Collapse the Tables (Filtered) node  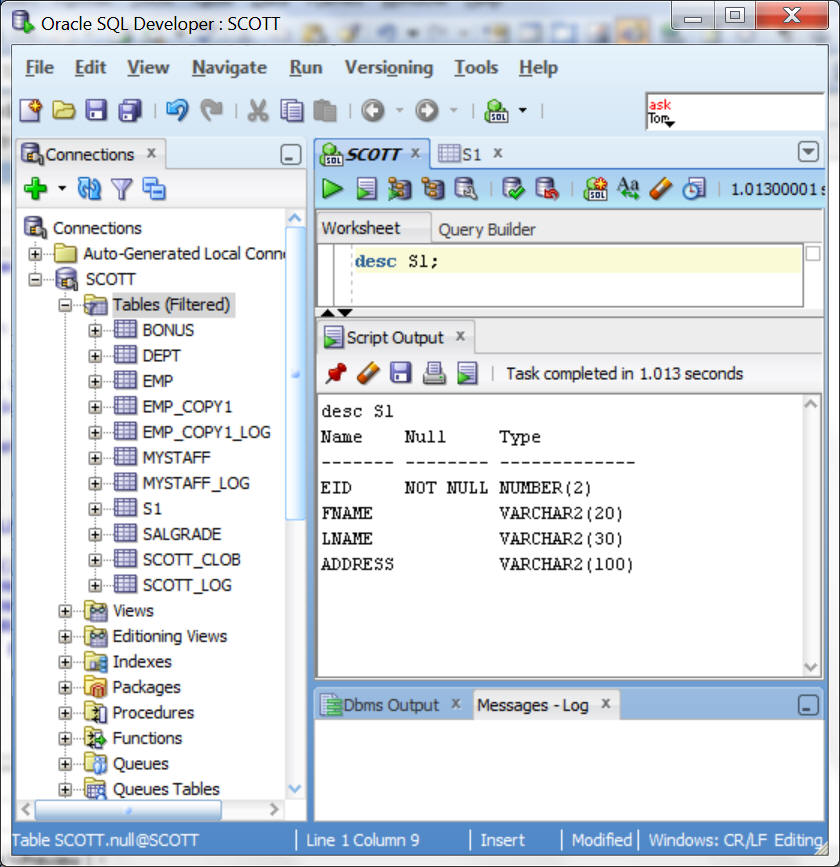pyautogui.click(x=65, y=305)
